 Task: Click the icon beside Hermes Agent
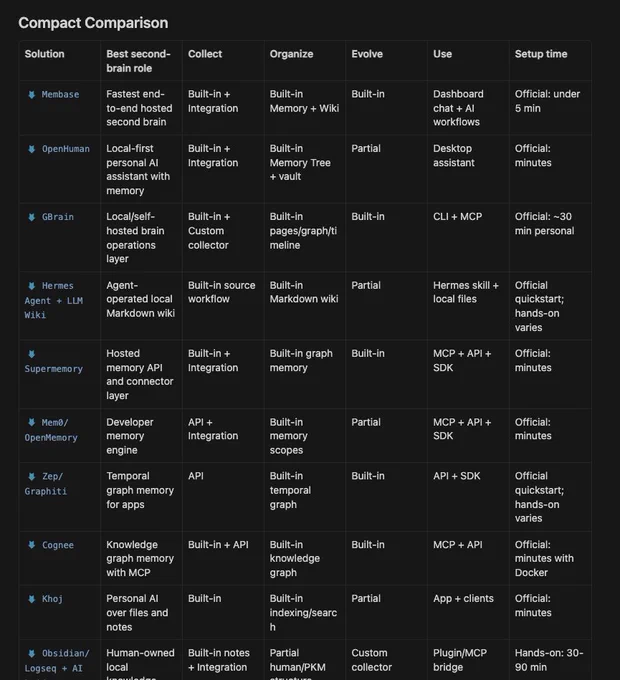pos(32,286)
